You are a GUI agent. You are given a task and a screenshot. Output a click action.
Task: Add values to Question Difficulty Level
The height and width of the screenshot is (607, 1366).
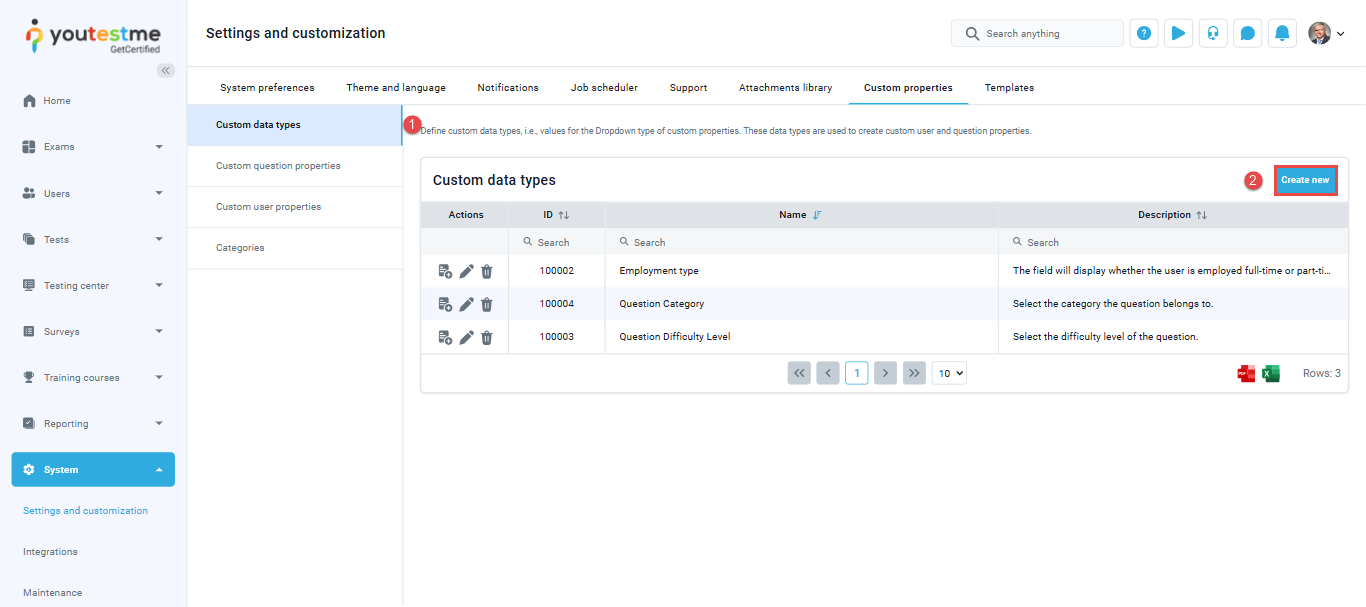[445, 337]
